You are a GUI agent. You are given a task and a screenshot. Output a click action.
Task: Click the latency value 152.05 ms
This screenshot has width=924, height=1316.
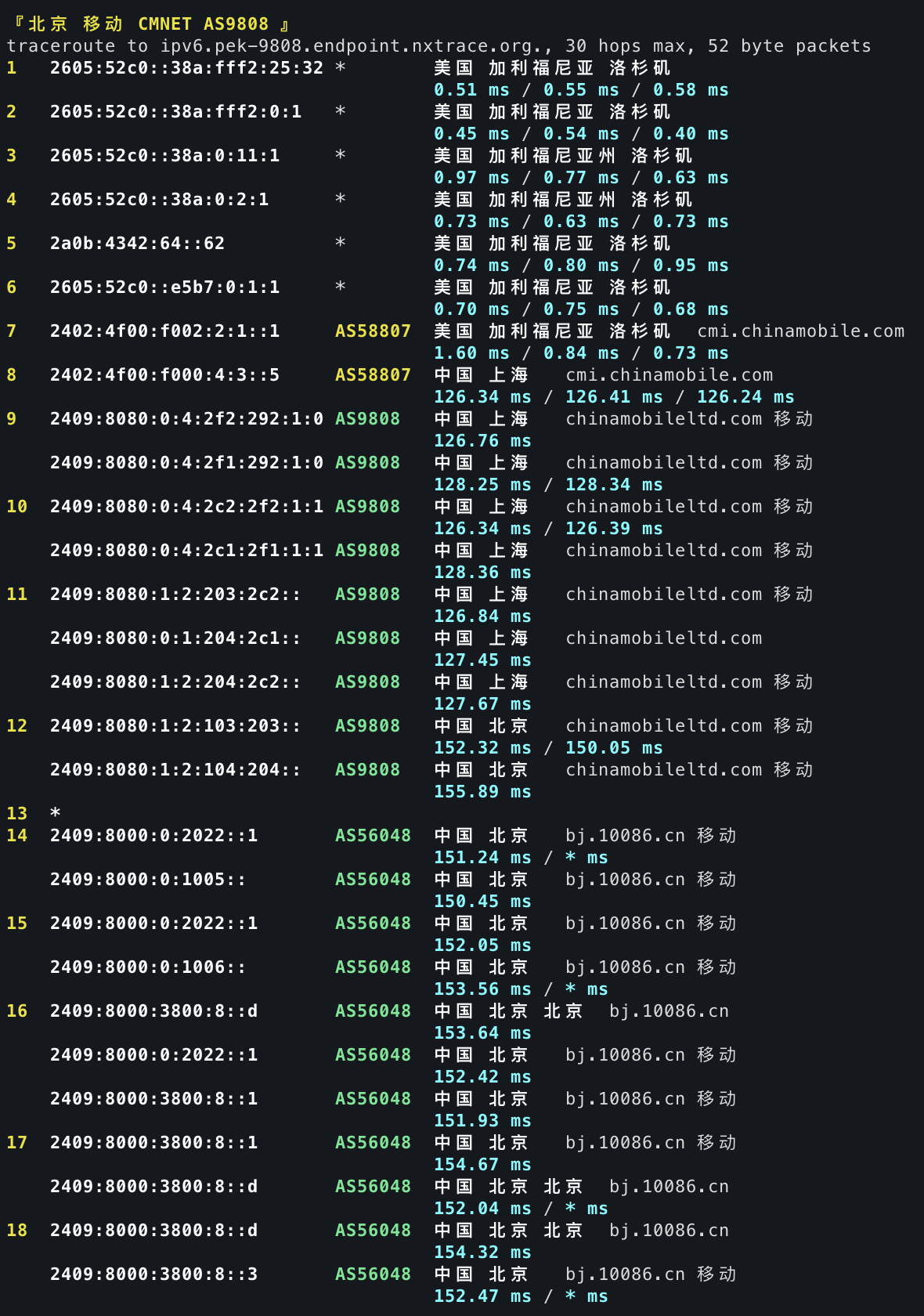point(482,945)
